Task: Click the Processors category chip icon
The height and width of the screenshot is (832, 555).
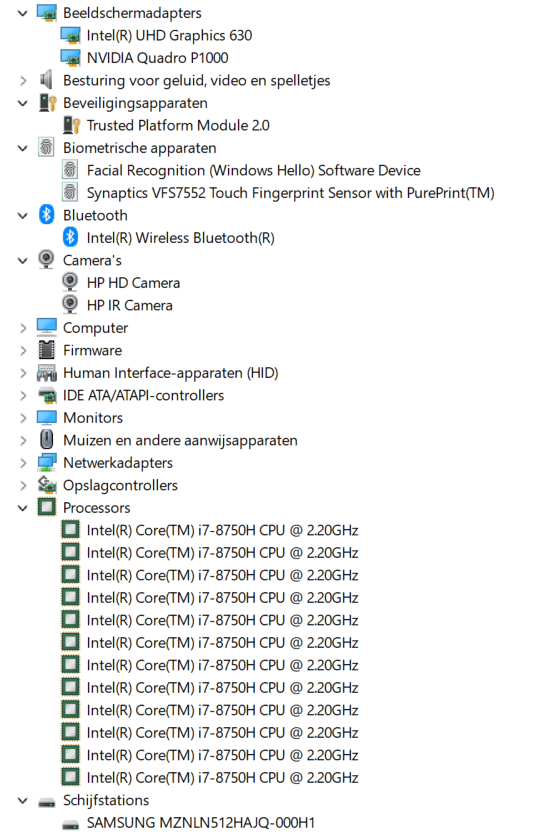Action: coord(47,507)
